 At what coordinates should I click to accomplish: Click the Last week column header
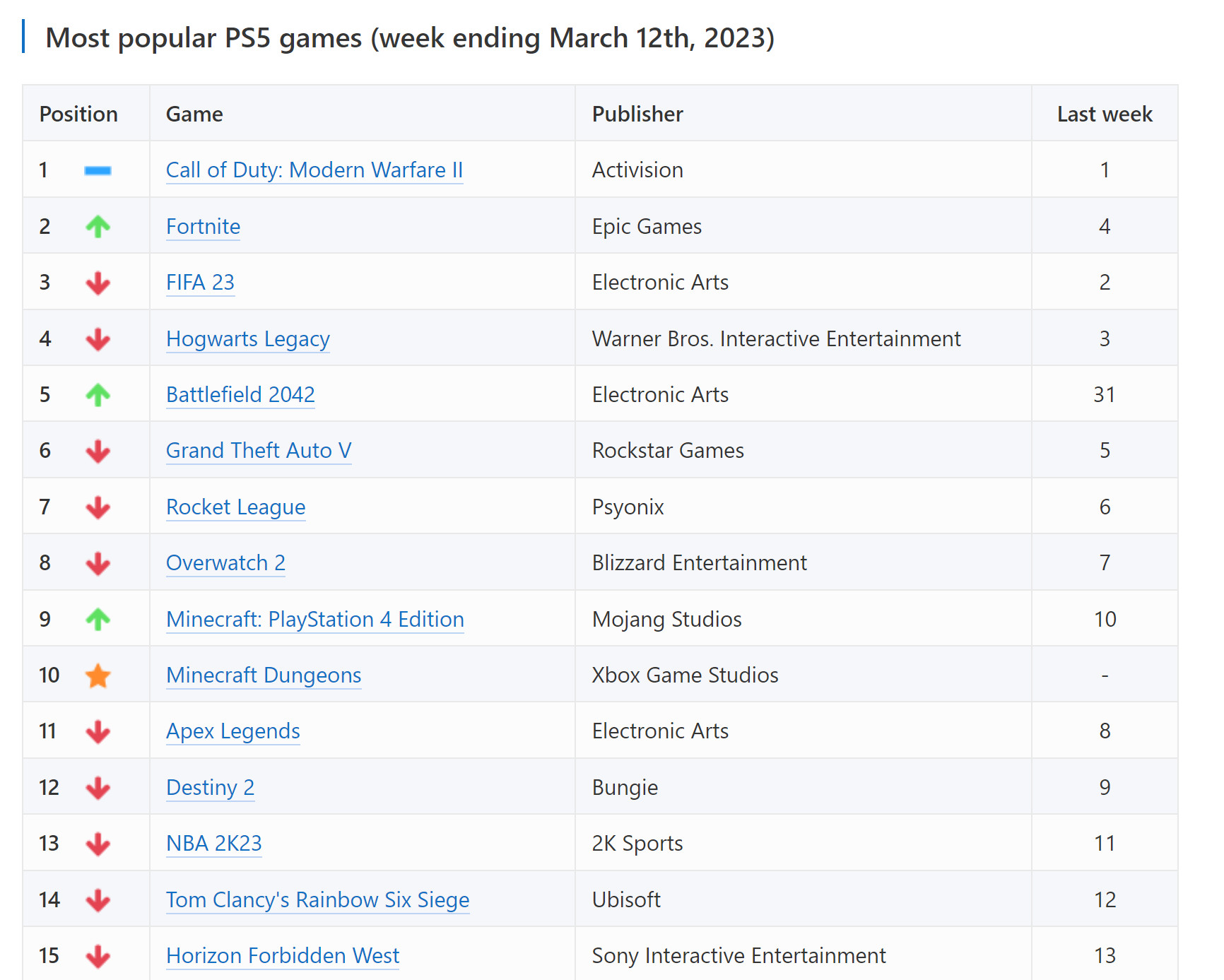[1104, 114]
